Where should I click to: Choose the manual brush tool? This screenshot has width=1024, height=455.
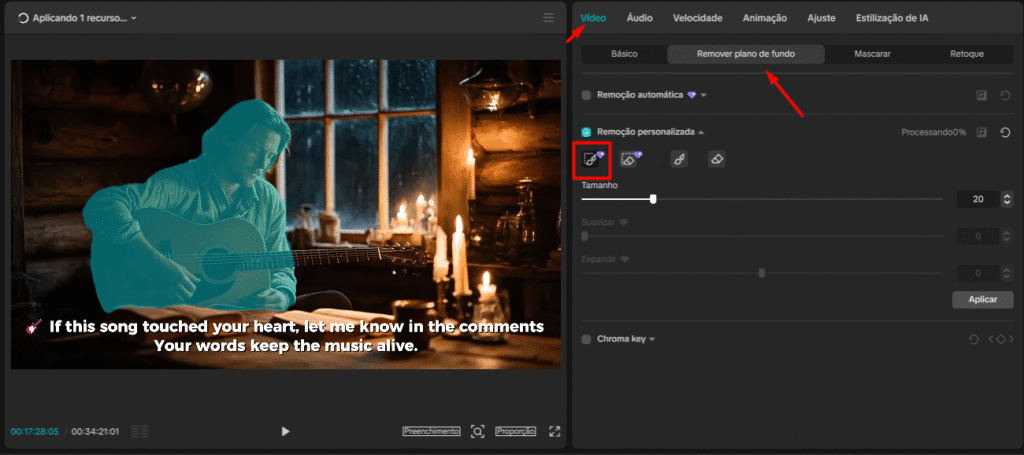pyautogui.click(x=679, y=158)
